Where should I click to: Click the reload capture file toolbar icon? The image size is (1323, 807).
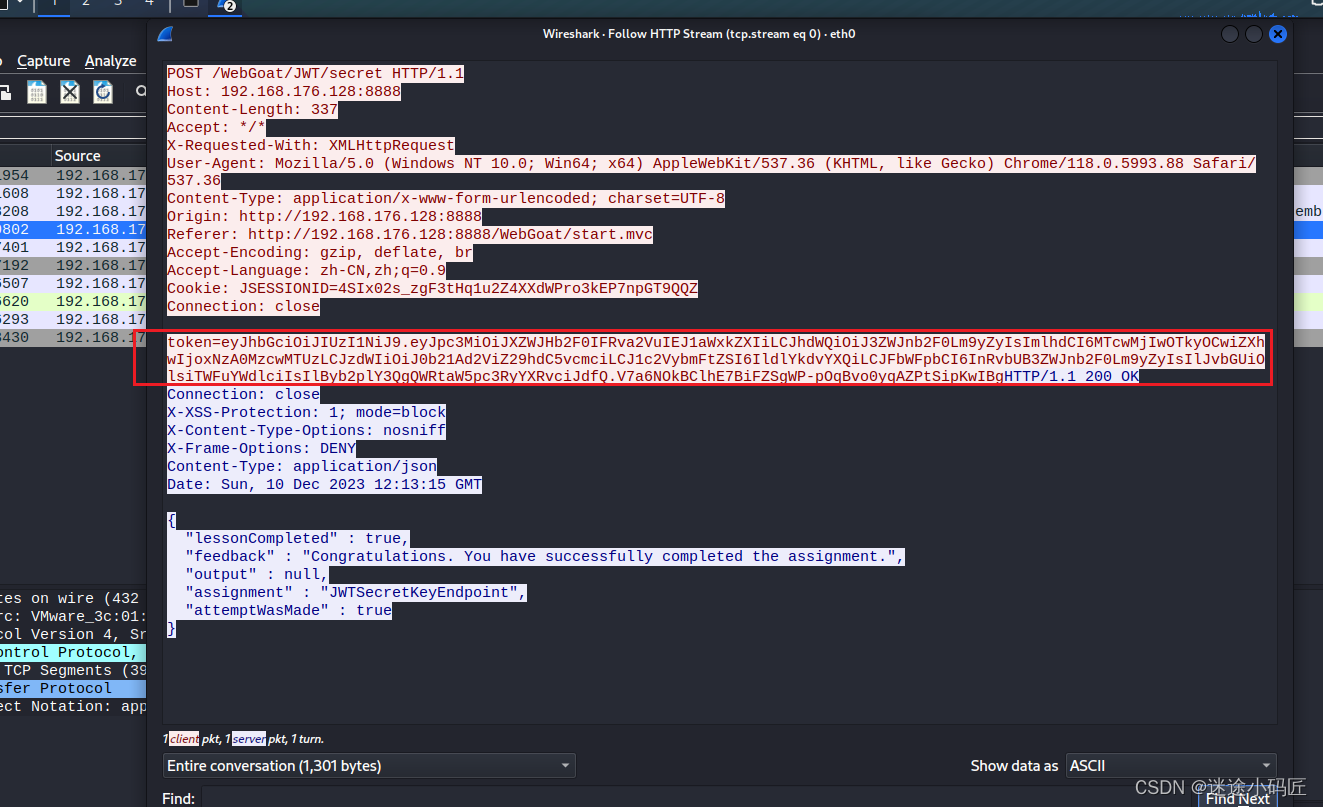[x=103, y=93]
